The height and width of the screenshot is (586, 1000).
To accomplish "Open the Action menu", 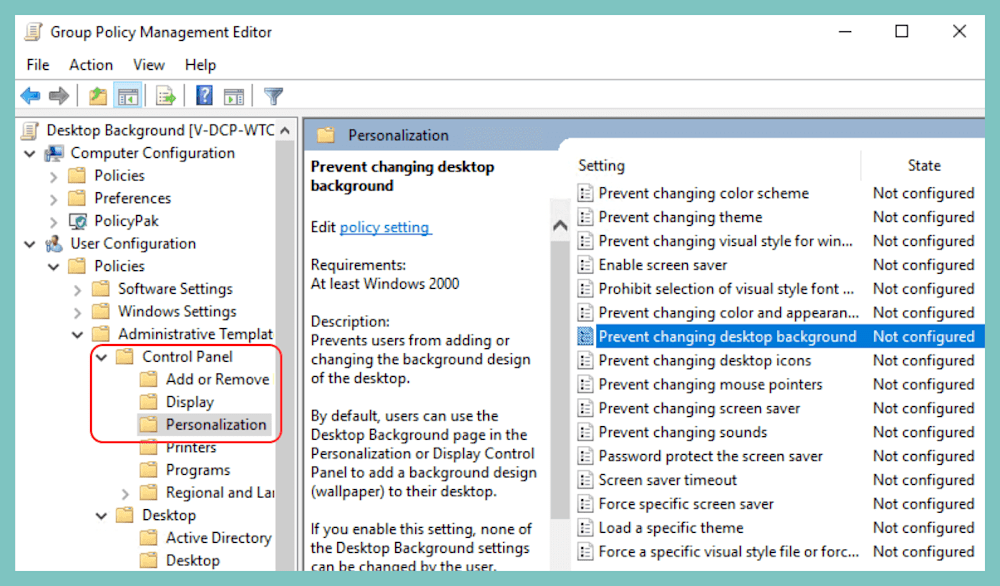I will coord(91,64).
